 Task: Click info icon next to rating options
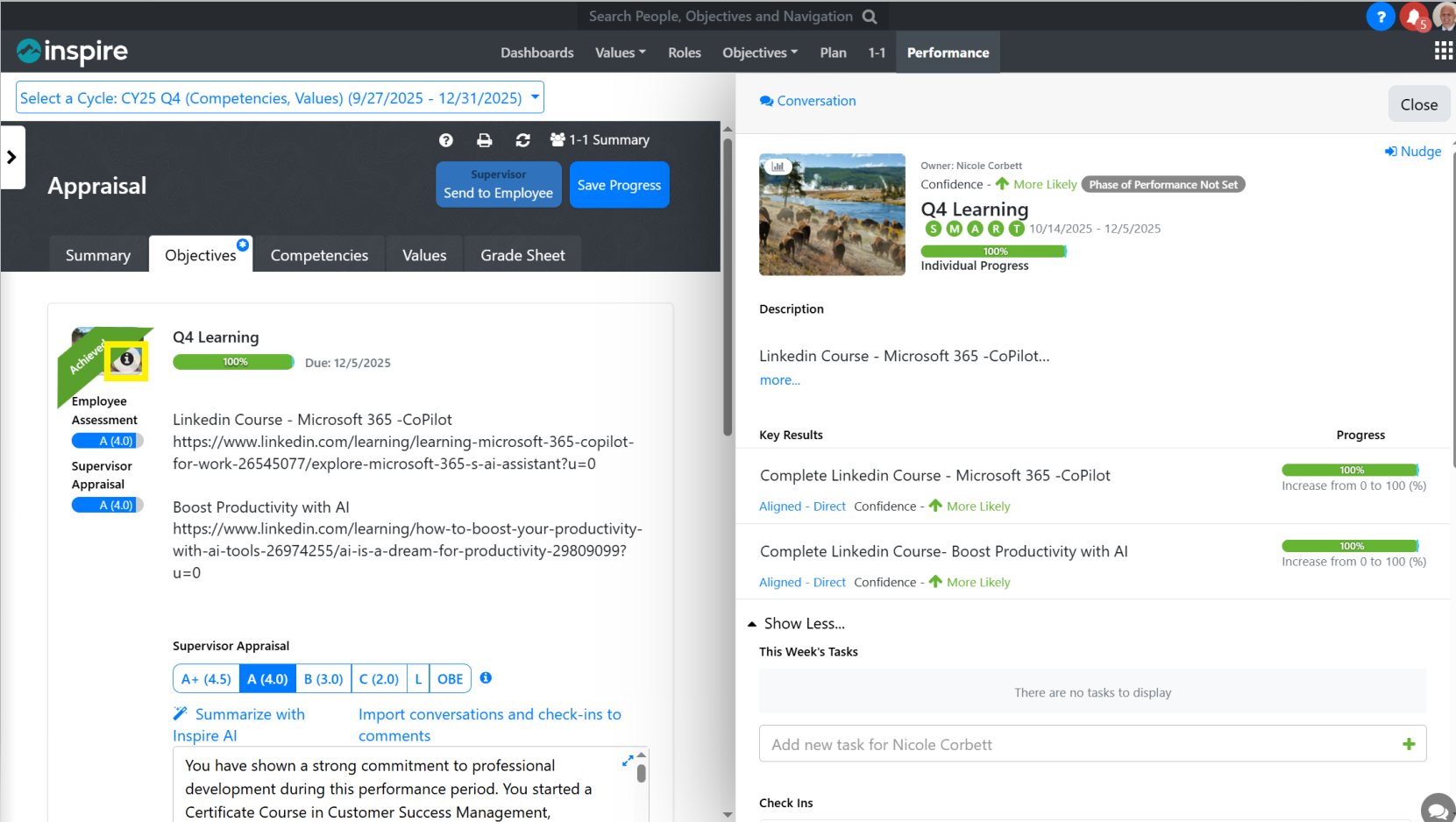486,677
